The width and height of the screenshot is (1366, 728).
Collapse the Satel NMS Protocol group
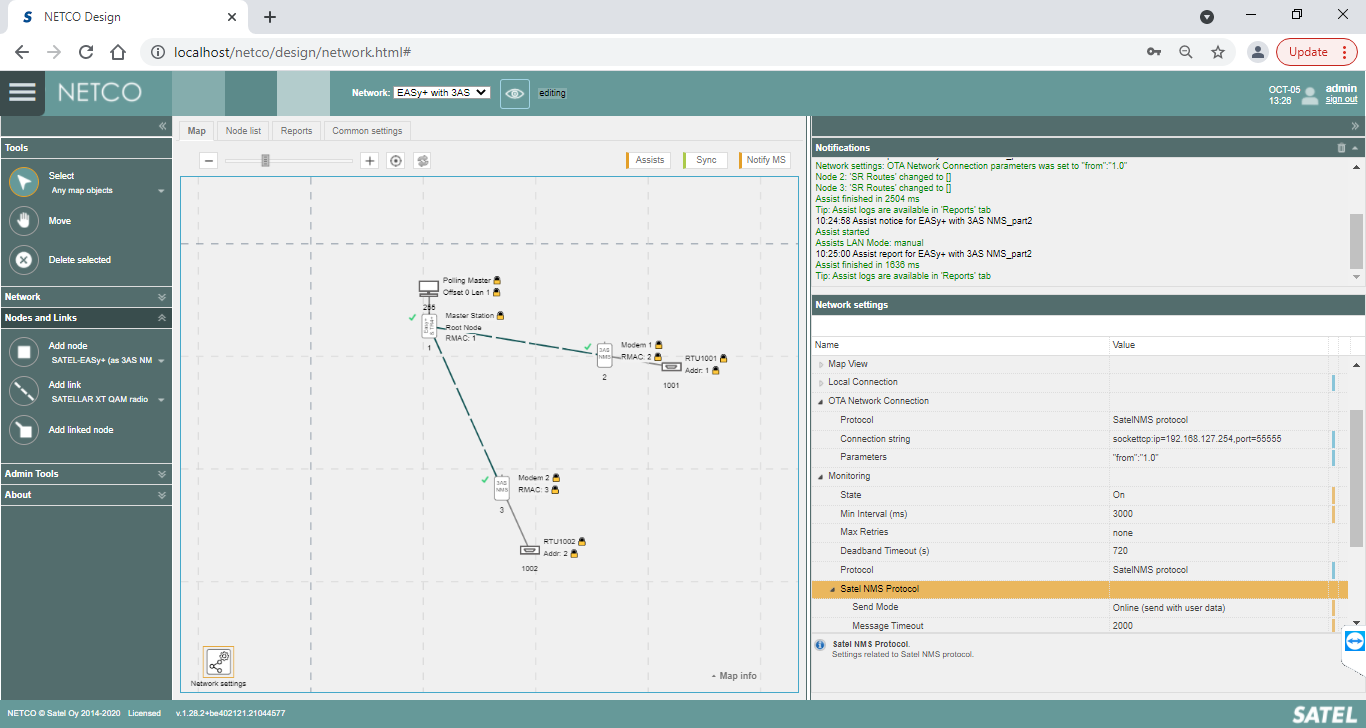click(x=831, y=589)
